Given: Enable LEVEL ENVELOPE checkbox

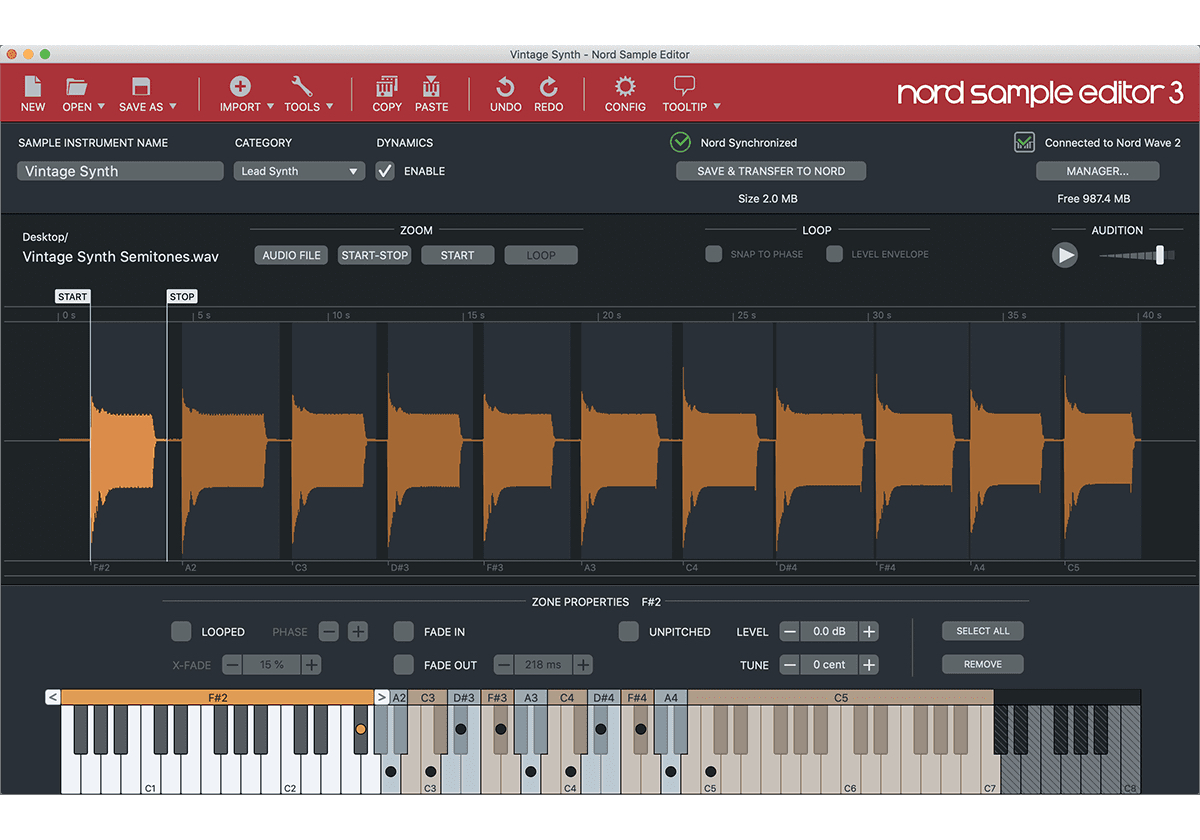Looking at the screenshot, I should pos(834,254).
